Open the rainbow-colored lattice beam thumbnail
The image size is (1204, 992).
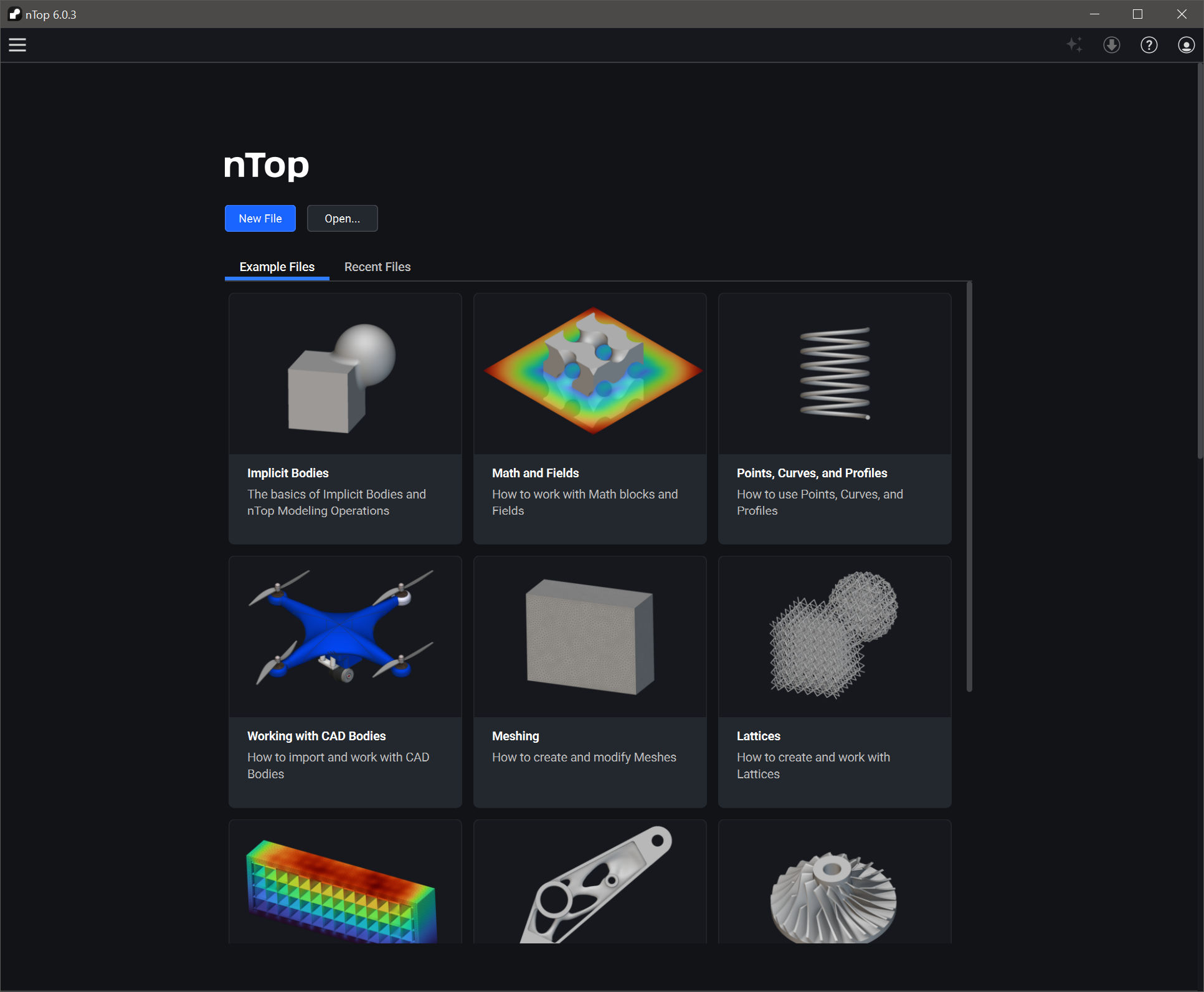(346, 882)
